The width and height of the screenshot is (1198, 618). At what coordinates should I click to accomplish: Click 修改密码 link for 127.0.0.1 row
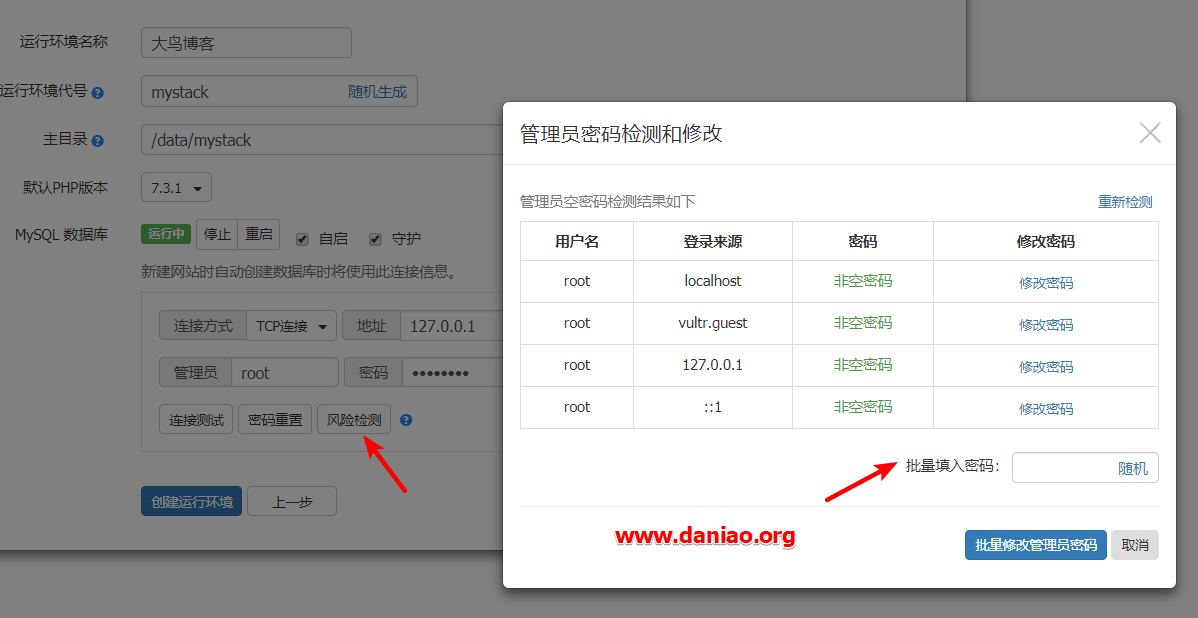[x=1046, y=367]
